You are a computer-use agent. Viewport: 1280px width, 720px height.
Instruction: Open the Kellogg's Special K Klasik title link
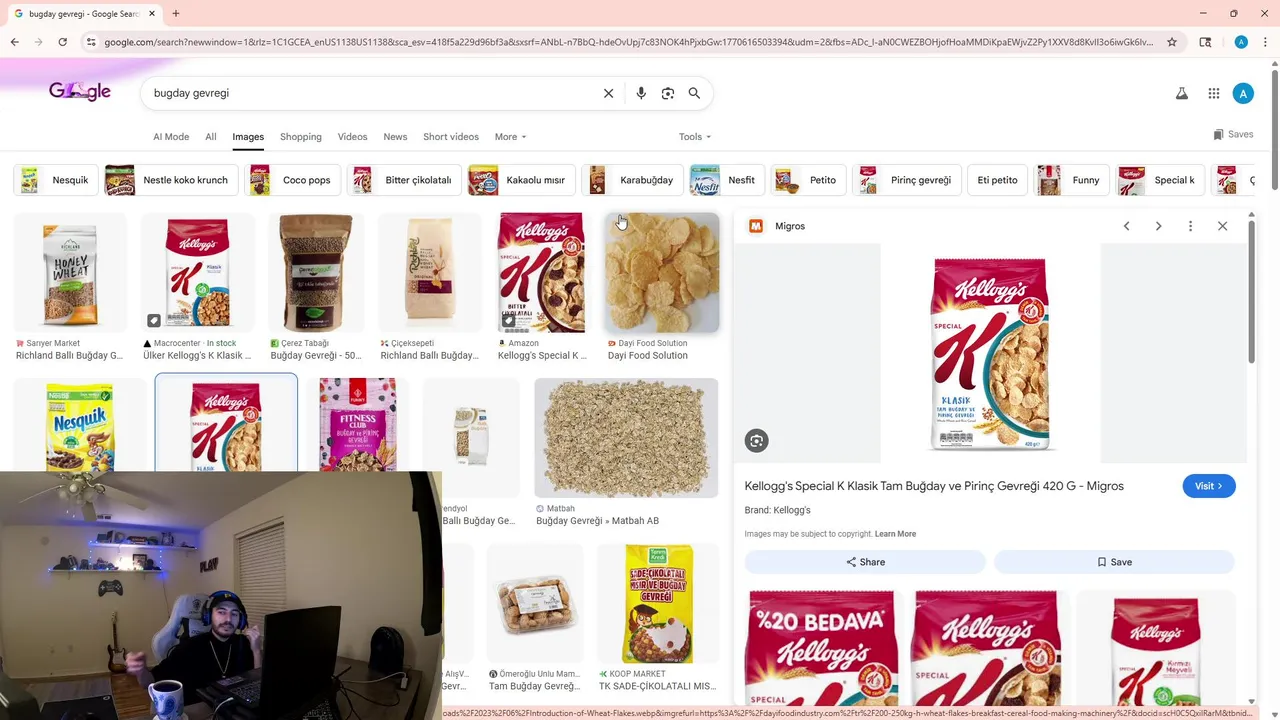(934, 486)
